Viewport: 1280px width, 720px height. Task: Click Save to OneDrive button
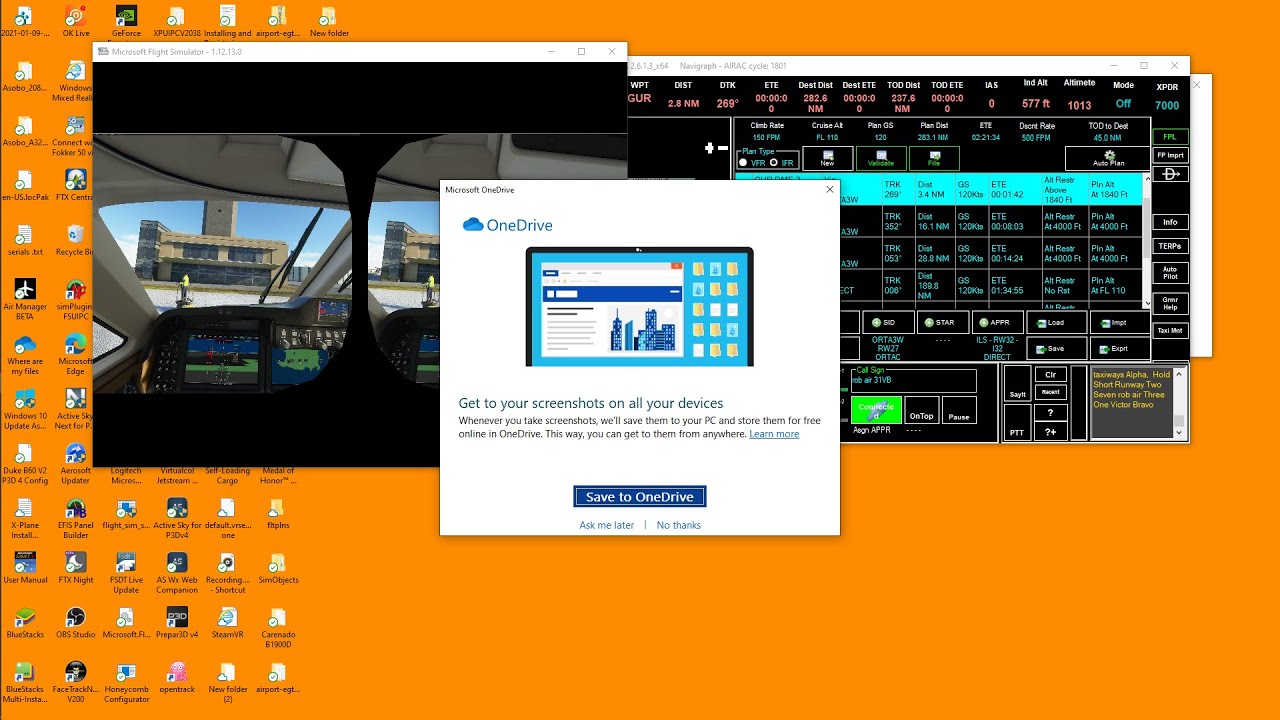pyautogui.click(x=640, y=497)
